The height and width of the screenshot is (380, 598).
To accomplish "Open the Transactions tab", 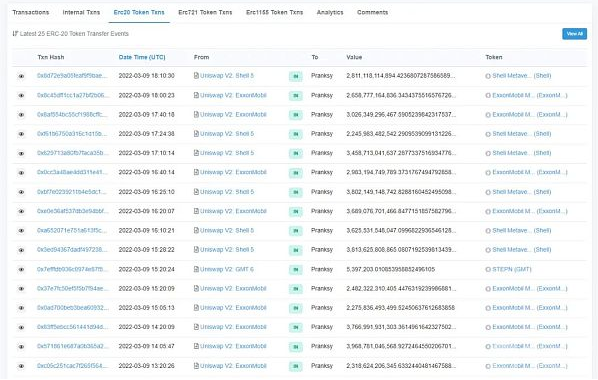I will (31, 12).
